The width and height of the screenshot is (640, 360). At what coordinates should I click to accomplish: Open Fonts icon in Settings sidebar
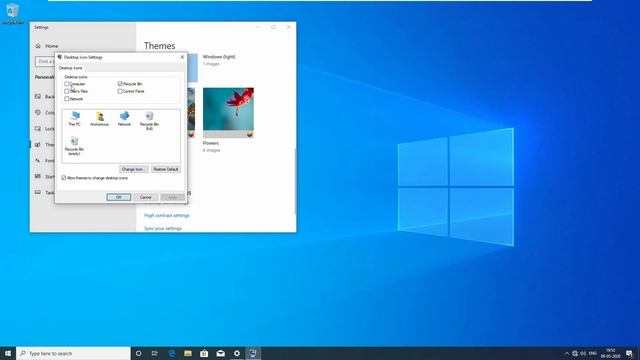tap(38, 160)
